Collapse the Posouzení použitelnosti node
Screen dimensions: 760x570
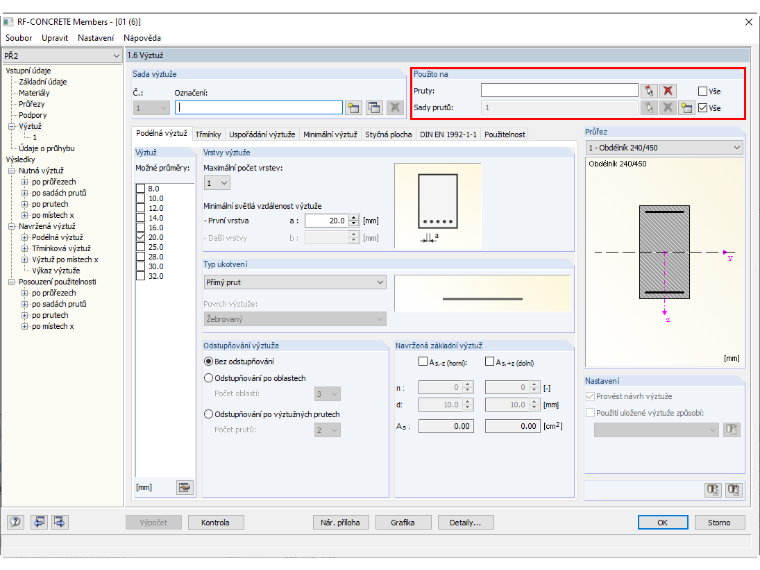click(11, 282)
